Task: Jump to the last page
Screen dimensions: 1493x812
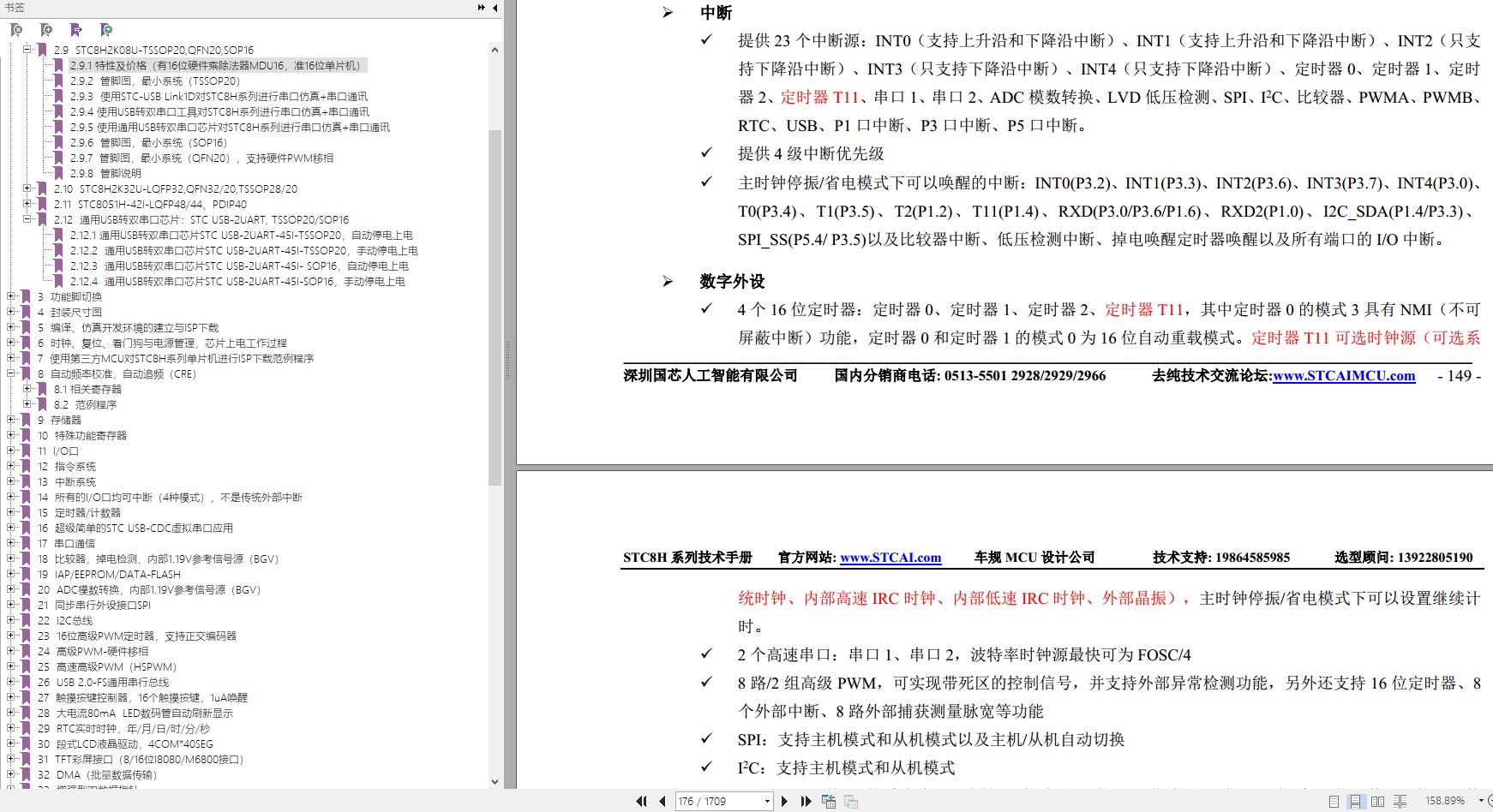Action: point(806,801)
